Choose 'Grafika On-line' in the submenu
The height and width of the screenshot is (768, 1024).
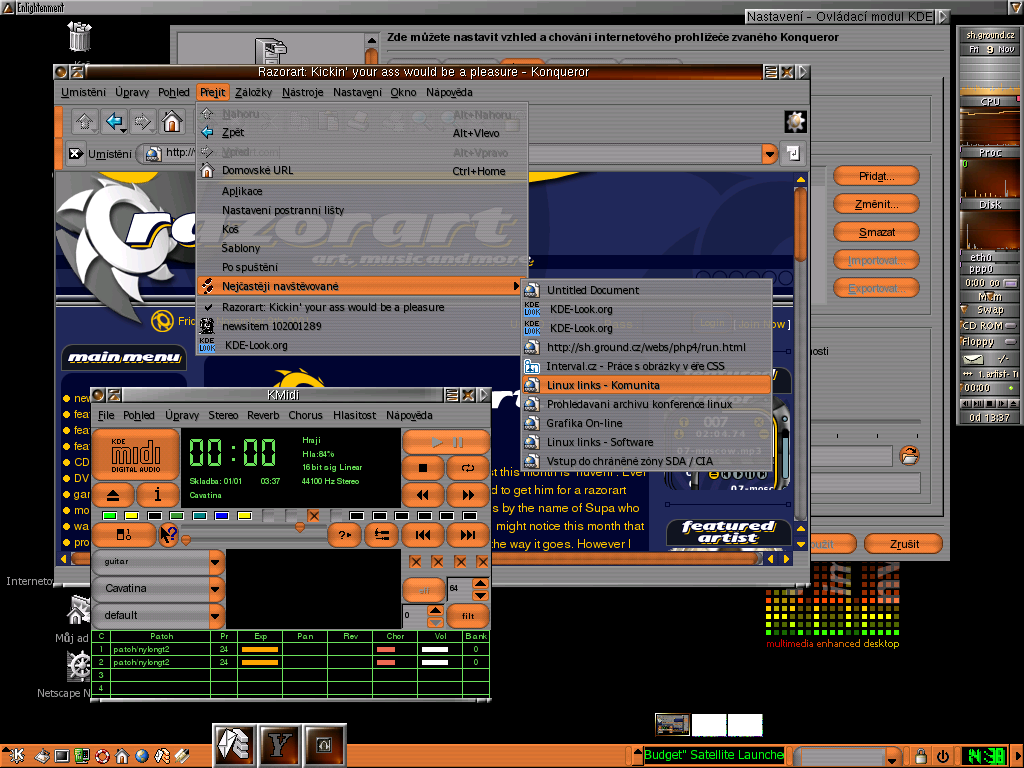coord(647,423)
